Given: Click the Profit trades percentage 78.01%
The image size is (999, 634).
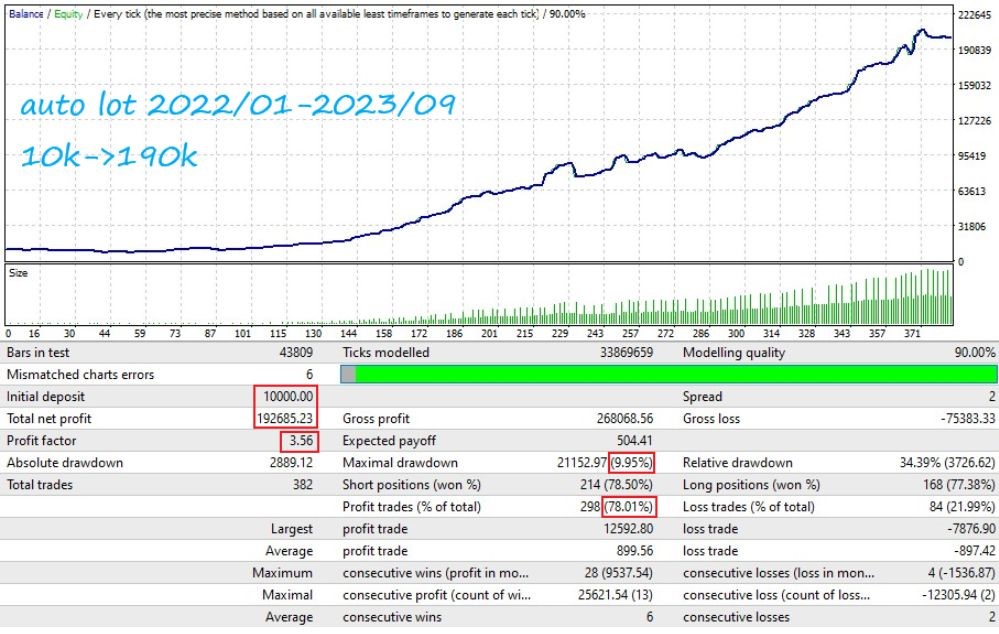Looking at the screenshot, I should pyautogui.click(x=631, y=507).
